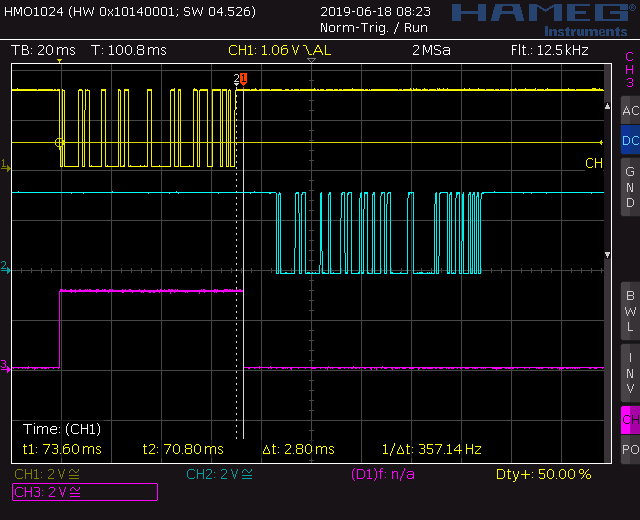
Task: Click the channel 2 ground marker on left edge
Action: point(5,266)
